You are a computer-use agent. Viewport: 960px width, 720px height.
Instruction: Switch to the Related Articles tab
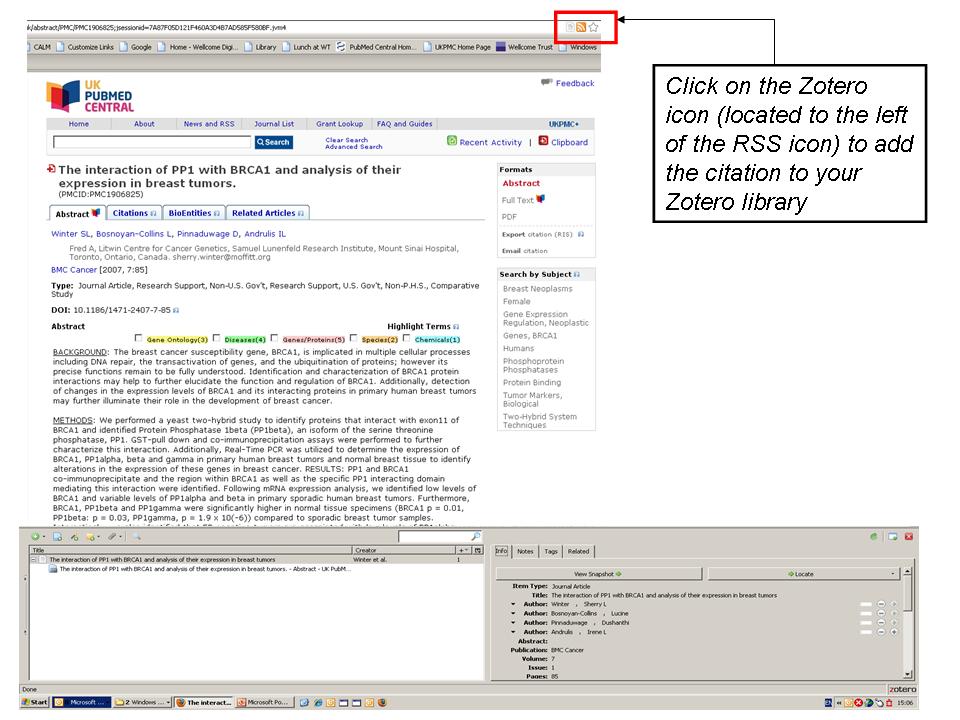(268, 213)
